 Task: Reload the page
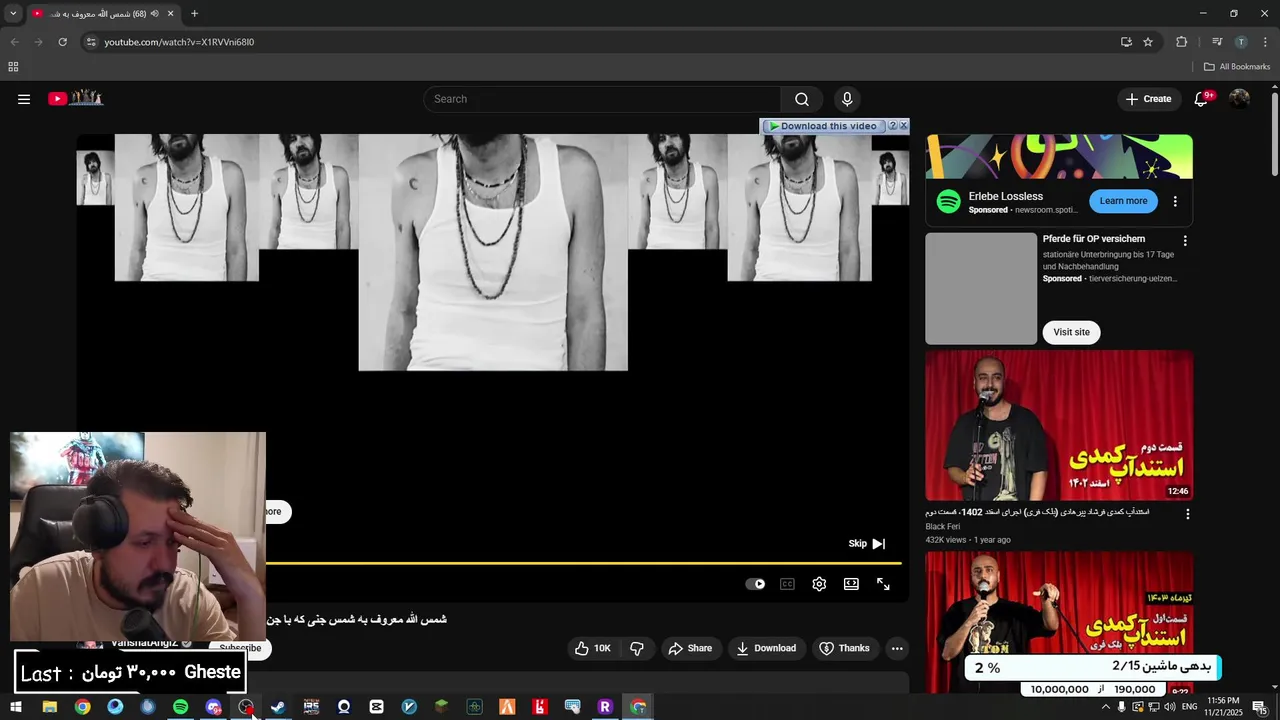[62, 42]
